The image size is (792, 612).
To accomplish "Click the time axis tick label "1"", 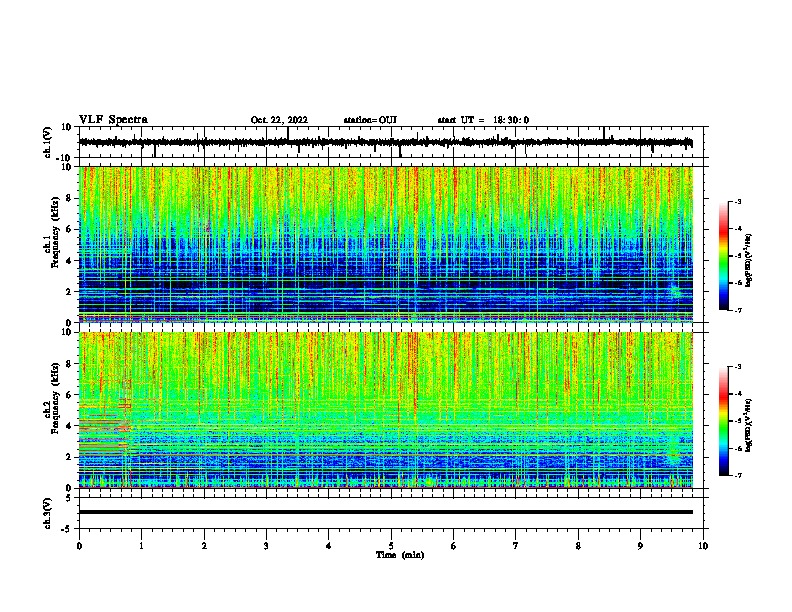I will click(142, 546).
